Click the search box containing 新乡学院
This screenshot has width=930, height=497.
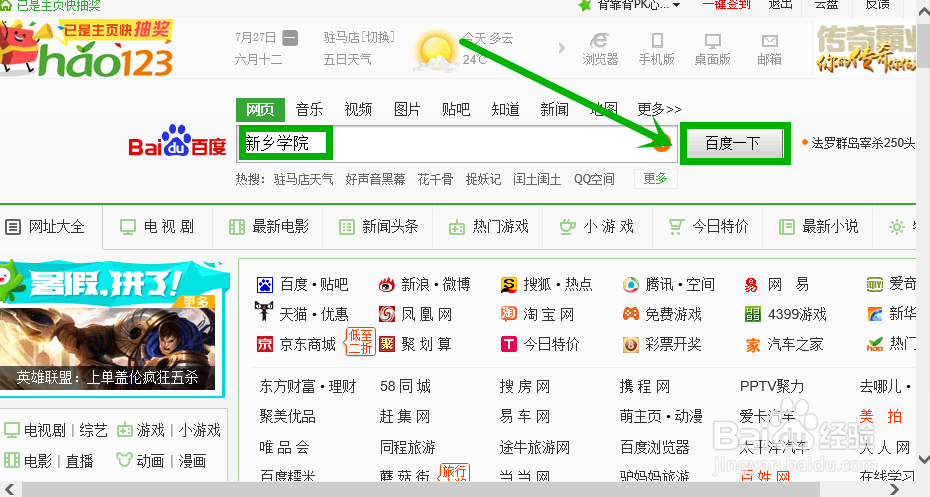tap(457, 143)
